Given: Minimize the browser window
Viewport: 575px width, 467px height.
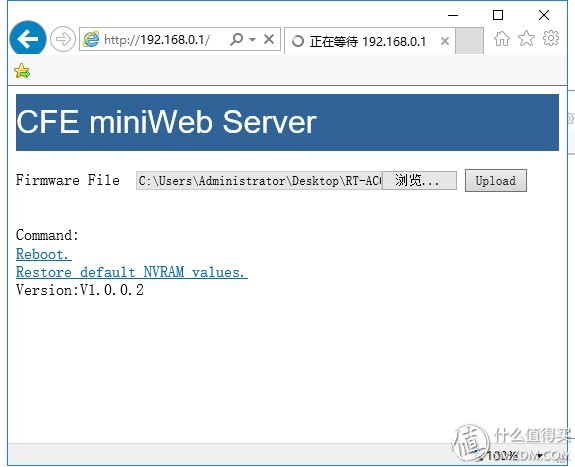Looking at the screenshot, I should click(453, 15).
